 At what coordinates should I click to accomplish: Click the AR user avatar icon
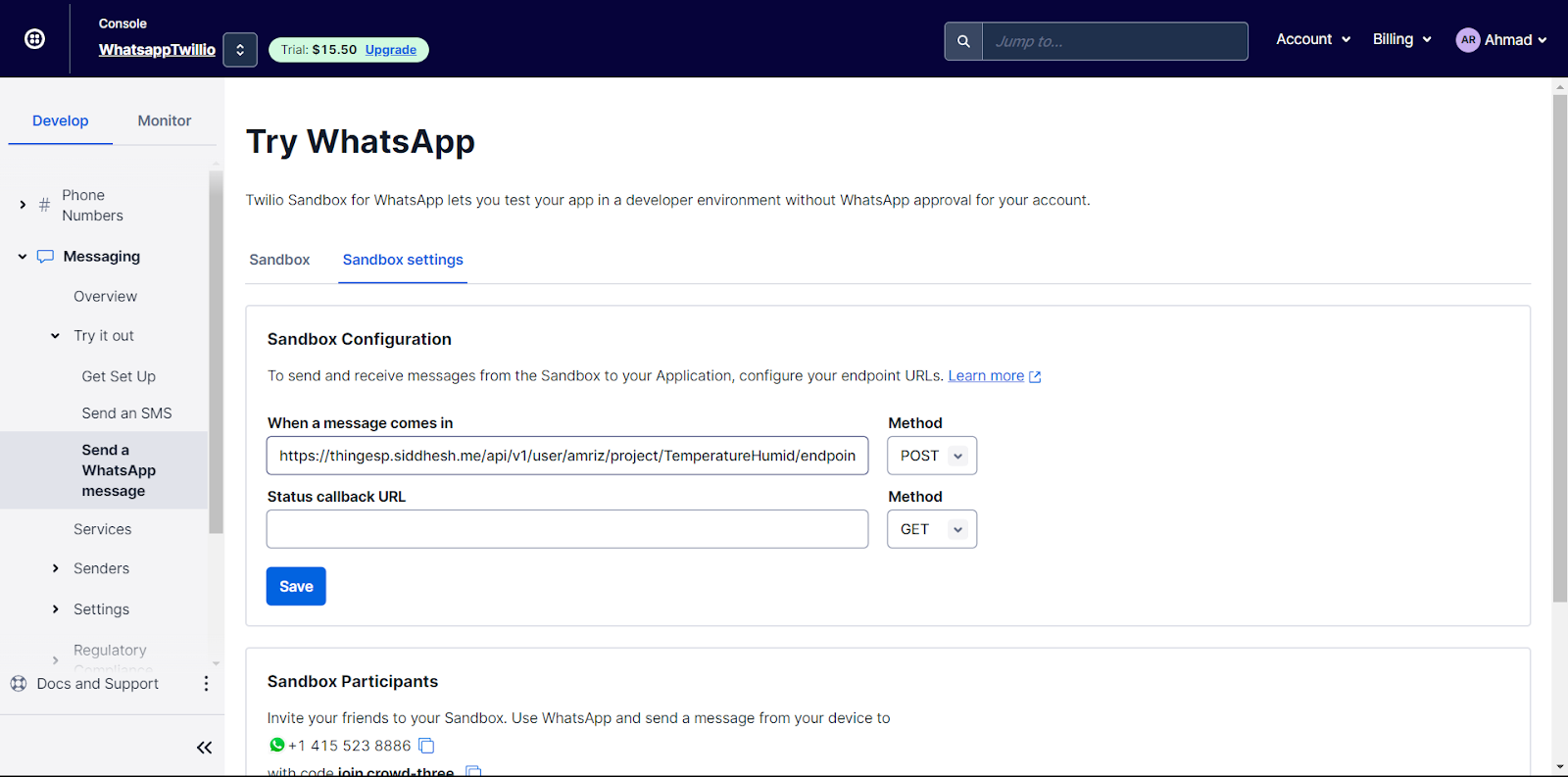1468,40
